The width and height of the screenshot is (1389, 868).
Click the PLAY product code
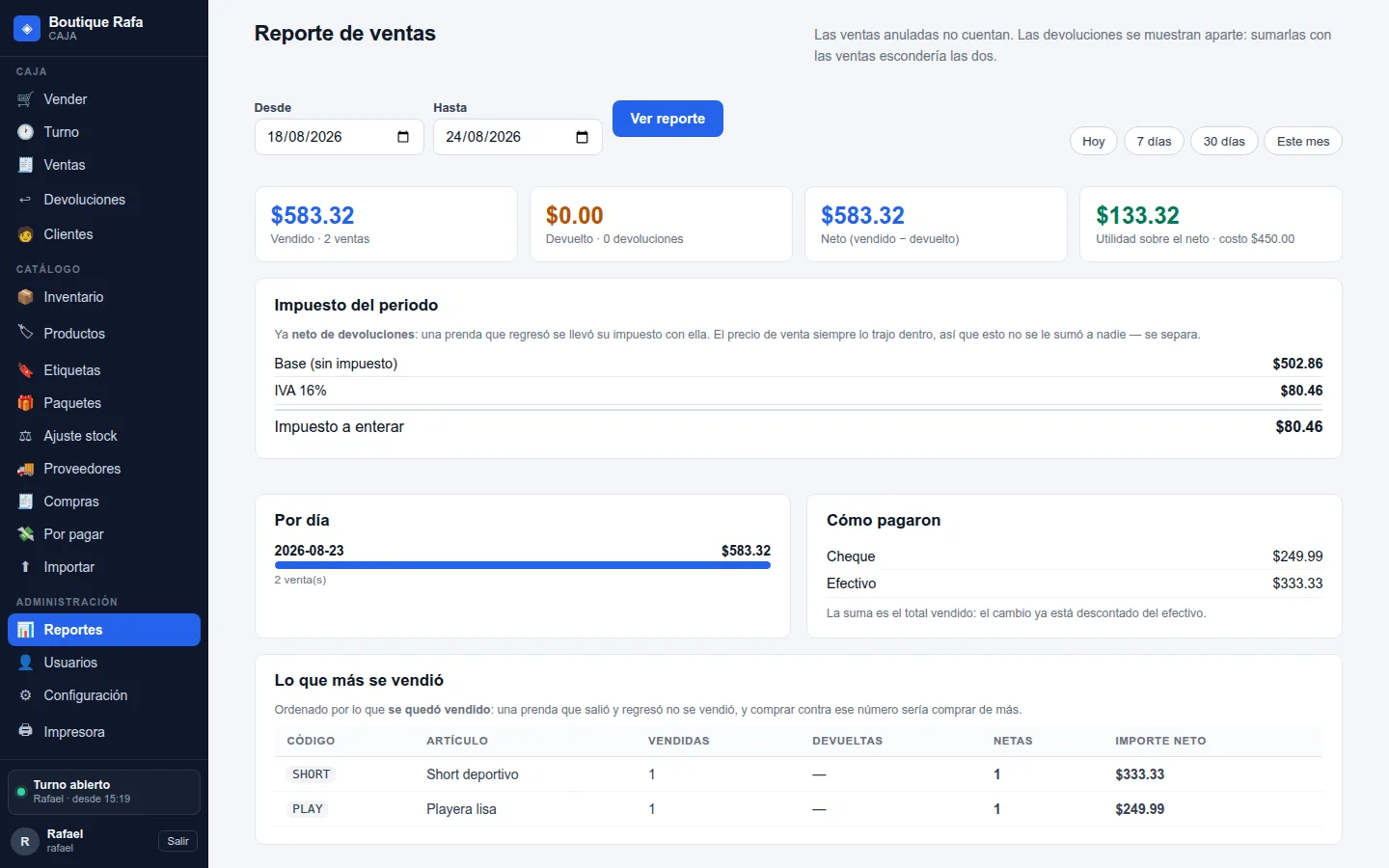point(308,809)
